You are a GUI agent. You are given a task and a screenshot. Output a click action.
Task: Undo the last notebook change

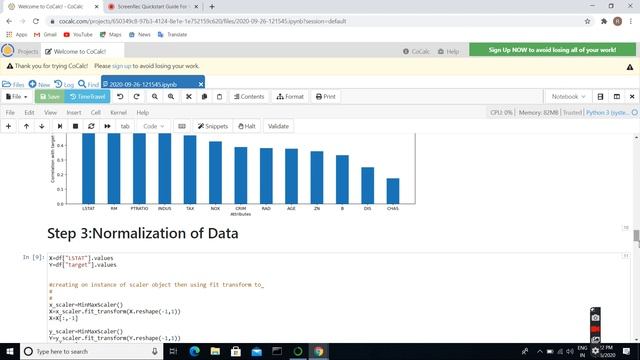click(x=120, y=97)
